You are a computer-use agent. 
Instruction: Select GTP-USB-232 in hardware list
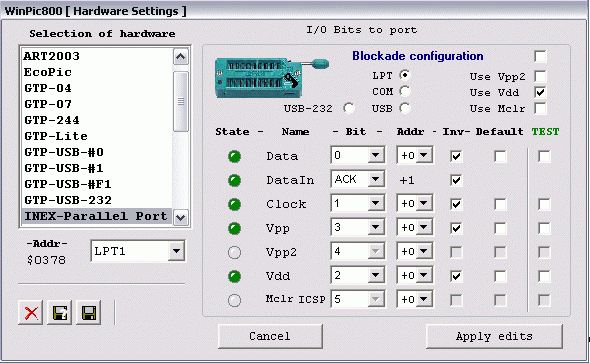click(x=97, y=200)
